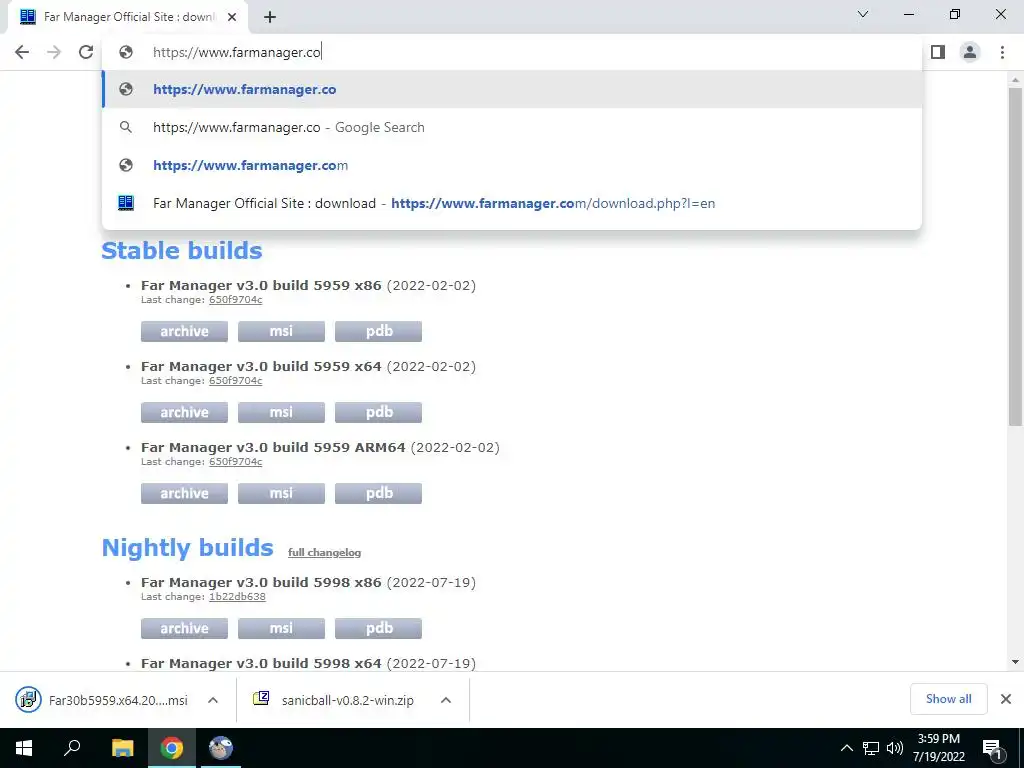Image resolution: width=1024 pixels, height=768 pixels.
Task: Open Chrome three-dot menu
Action: 1002,52
